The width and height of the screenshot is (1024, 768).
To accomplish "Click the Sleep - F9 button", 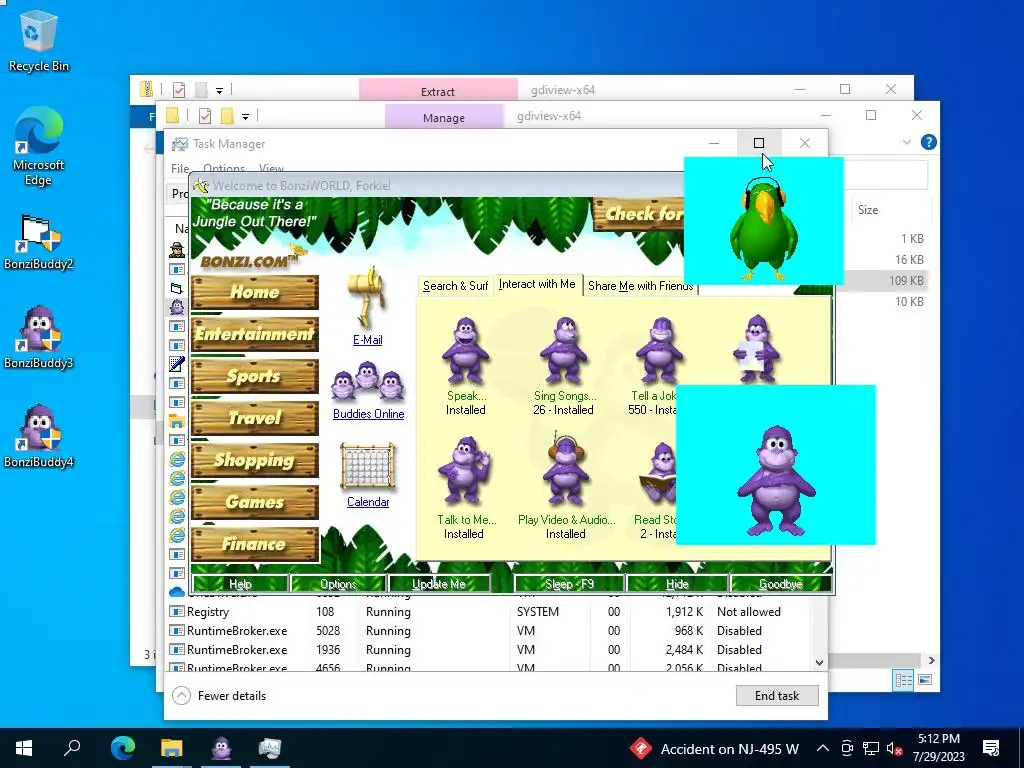I will [x=569, y=584].
